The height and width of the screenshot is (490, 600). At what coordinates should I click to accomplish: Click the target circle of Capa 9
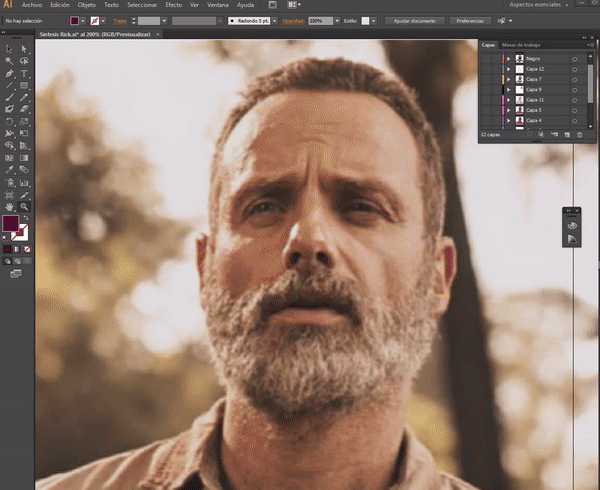574,90
